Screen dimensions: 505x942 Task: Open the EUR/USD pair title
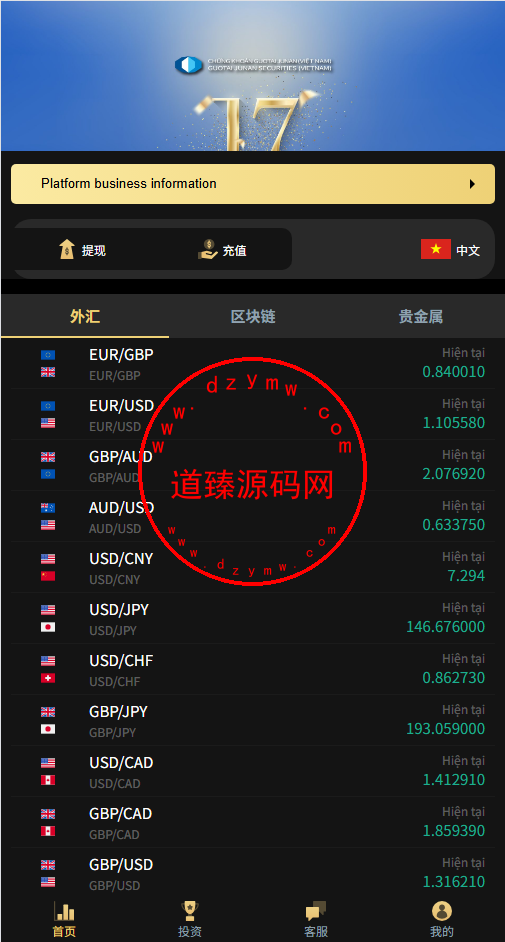tap(121, 406)
